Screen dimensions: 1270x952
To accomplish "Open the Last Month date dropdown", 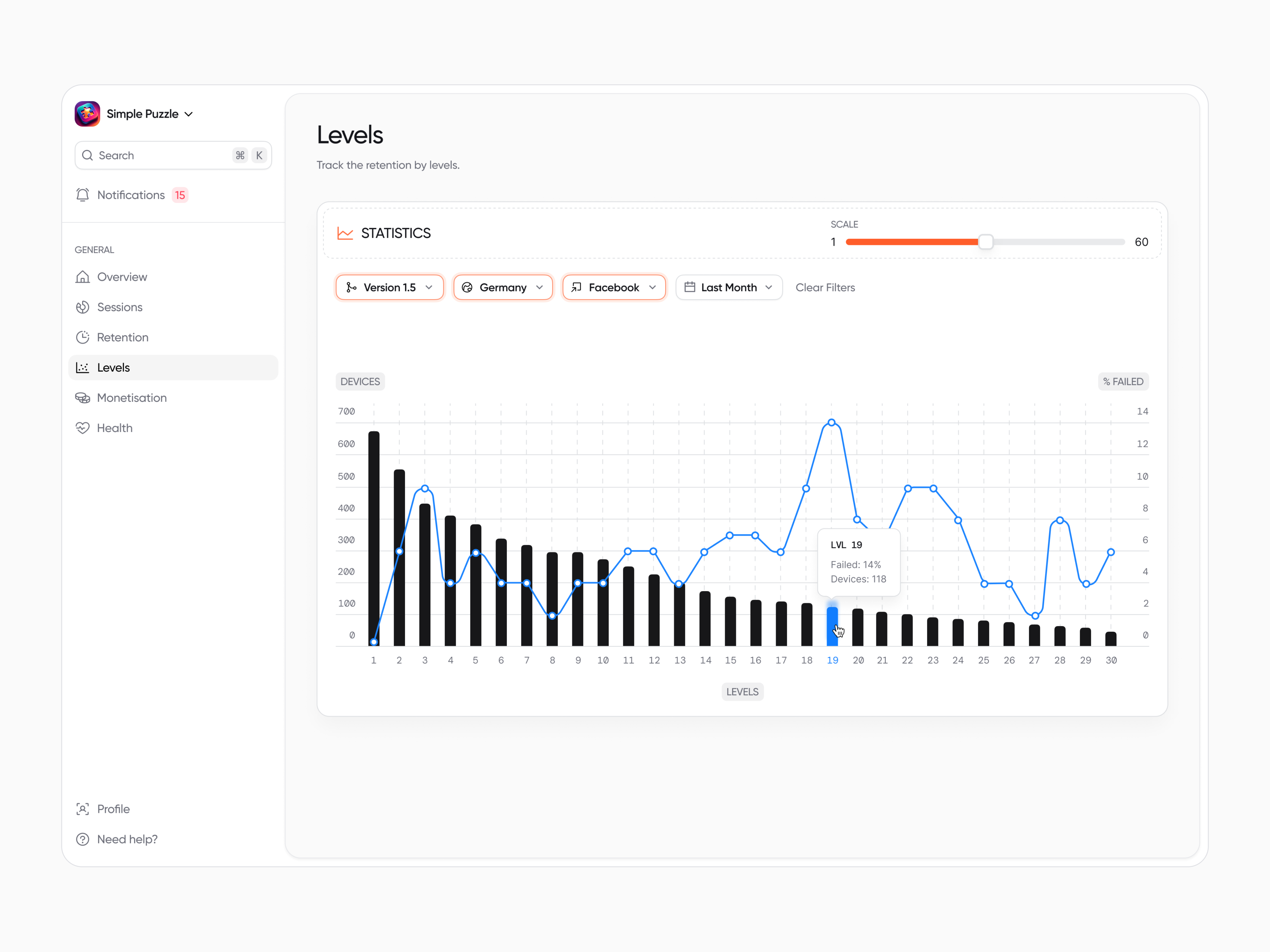I will click(x=729, y=287).
